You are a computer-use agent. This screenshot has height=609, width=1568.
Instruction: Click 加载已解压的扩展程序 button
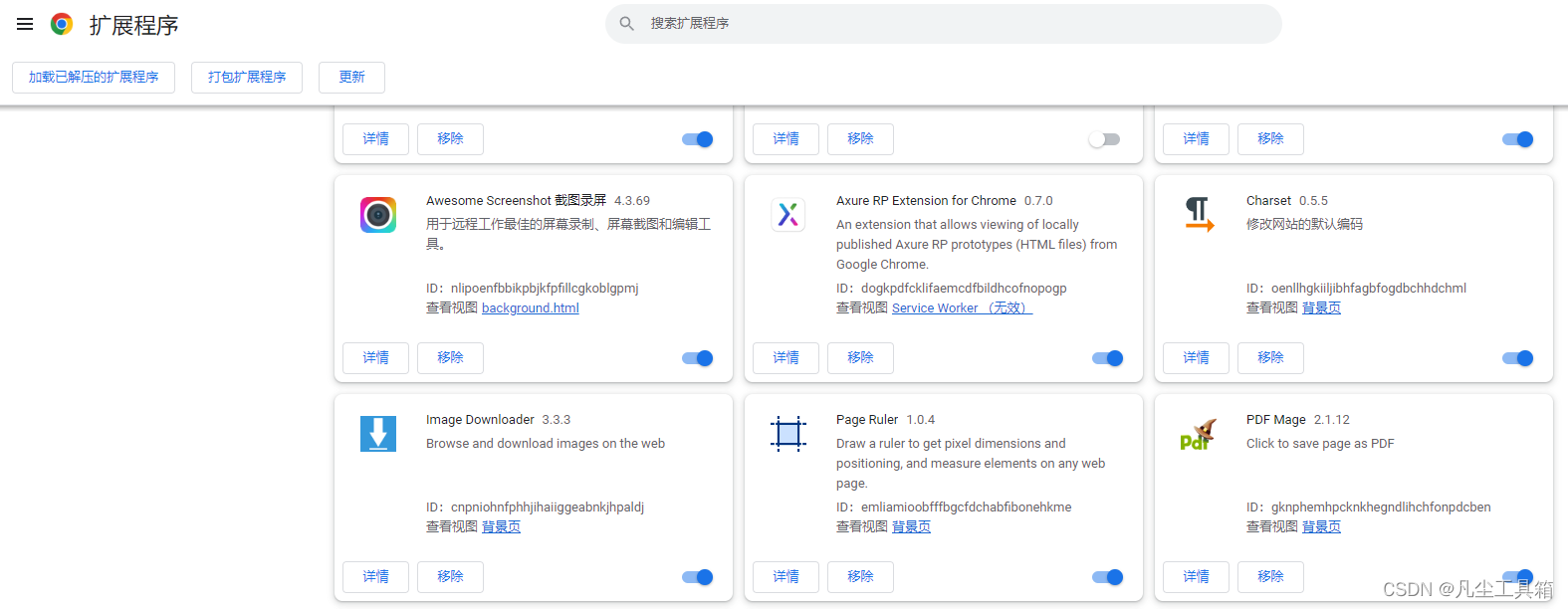[x=94, y=78]
